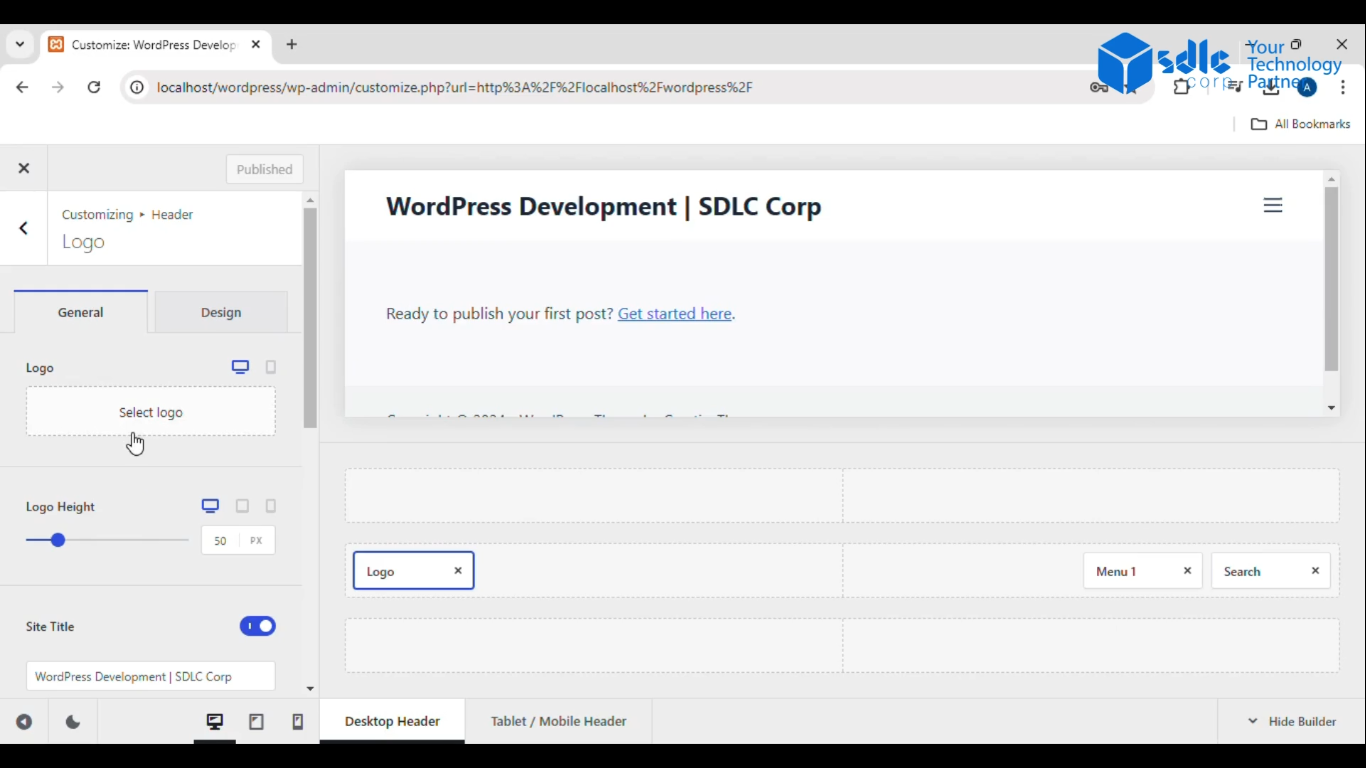
Task: Open Chrome three-dot menu
Action: coord(1343,87)
